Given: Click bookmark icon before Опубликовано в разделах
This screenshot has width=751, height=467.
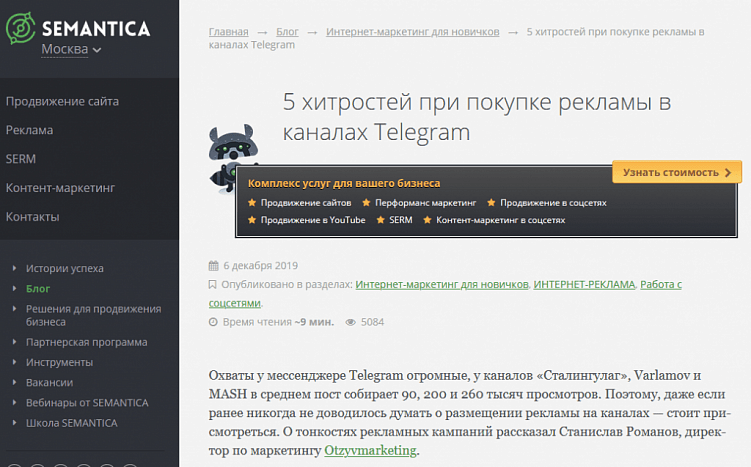Looking at the screenshot, I should (x=213, y=285).
